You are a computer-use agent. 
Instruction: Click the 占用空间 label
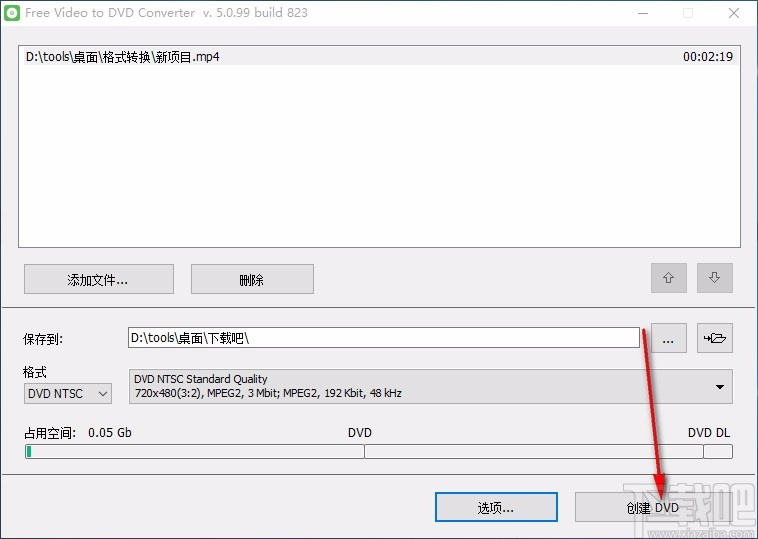pos(50,433)
